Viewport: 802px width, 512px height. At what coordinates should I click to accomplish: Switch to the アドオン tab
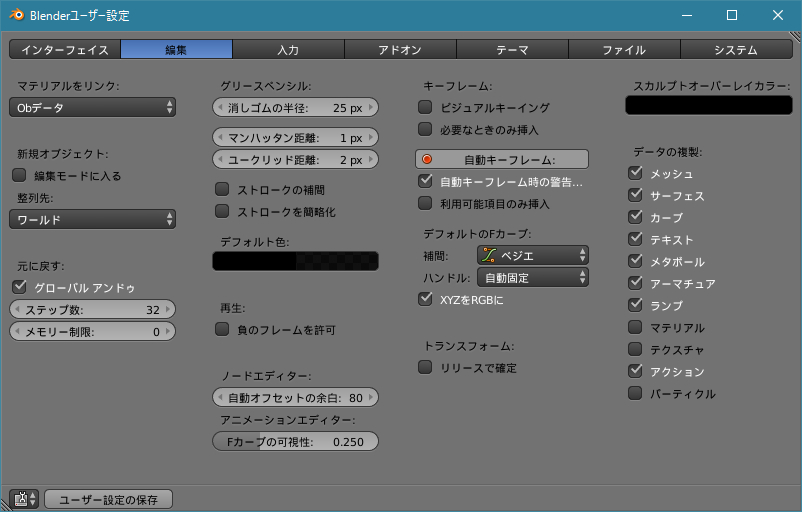pyautogui.click(x=400, y=49)
